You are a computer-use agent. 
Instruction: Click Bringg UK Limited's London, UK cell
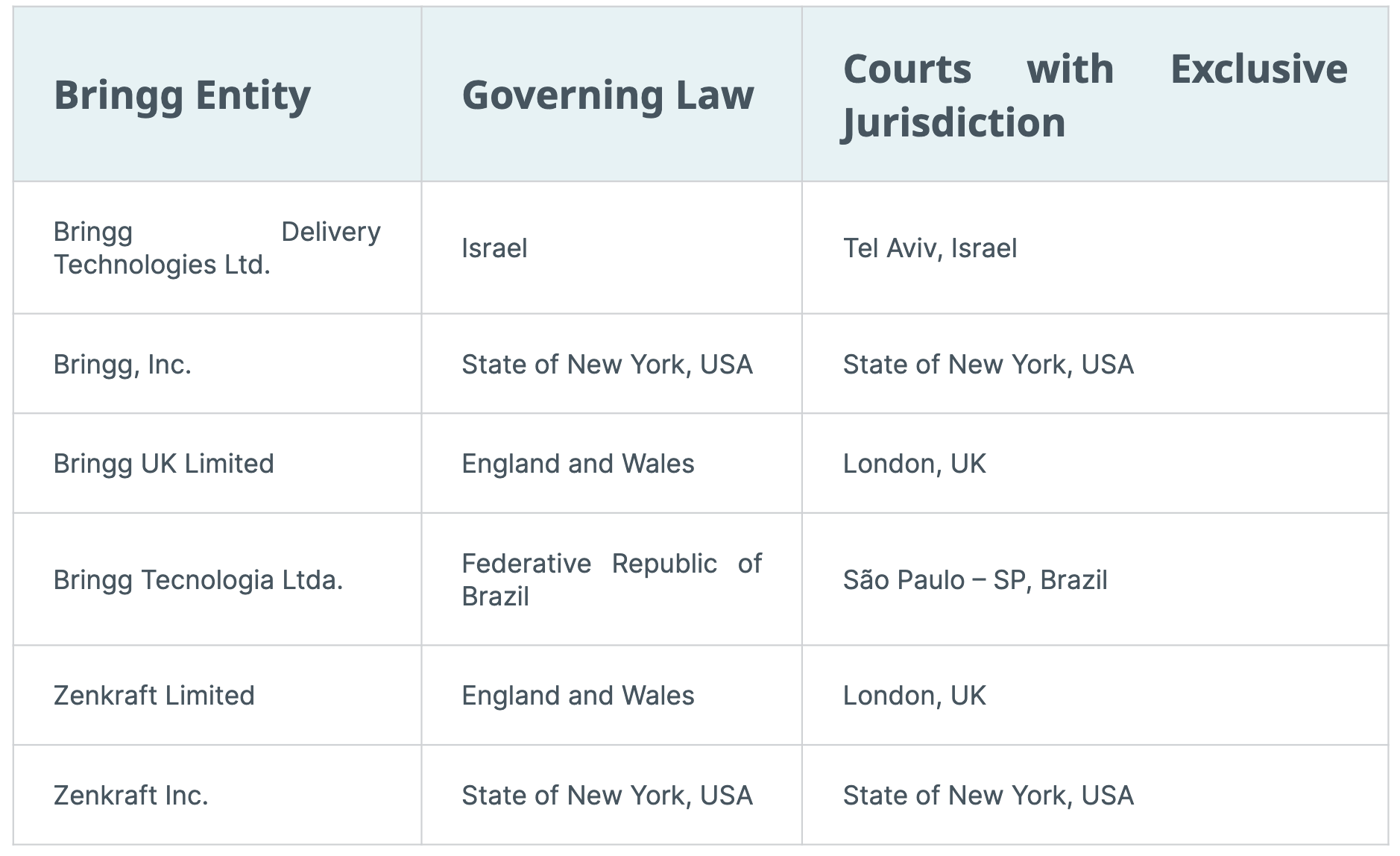914,464
